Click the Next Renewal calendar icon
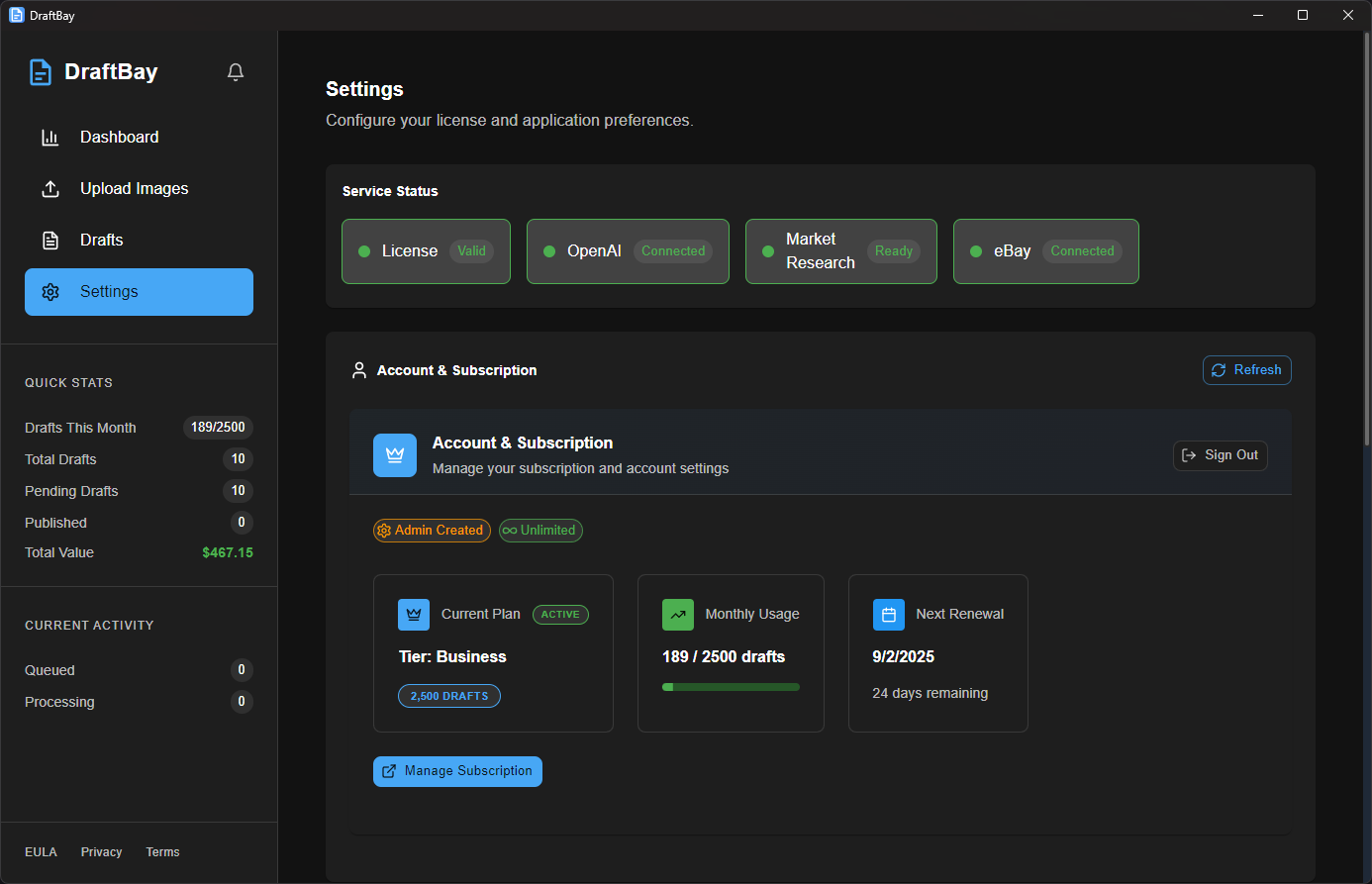The height and width of the screenshot is (884, 1372). [889, 615]
